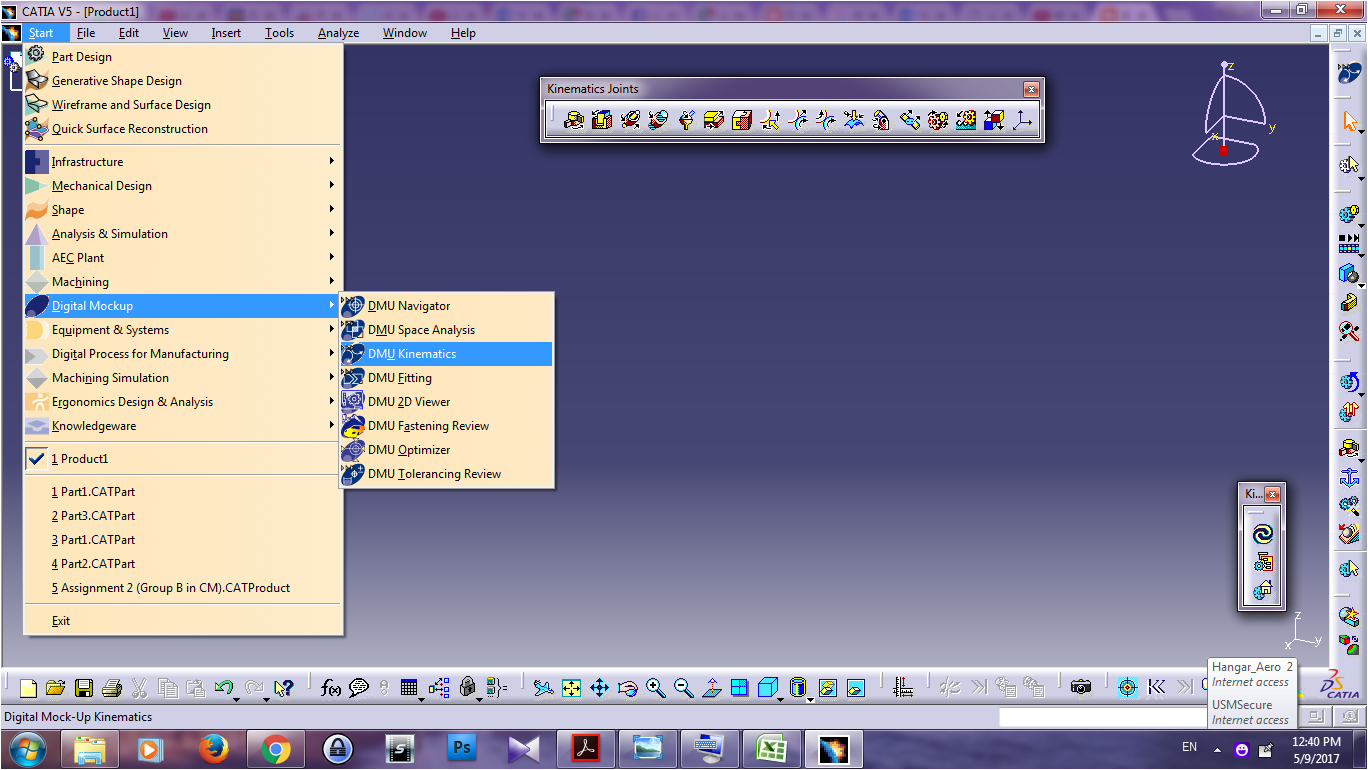This screenshot has width=1368, height=770.
Task: Create a Cylindrical Joint
Action: tap(629, 119)
